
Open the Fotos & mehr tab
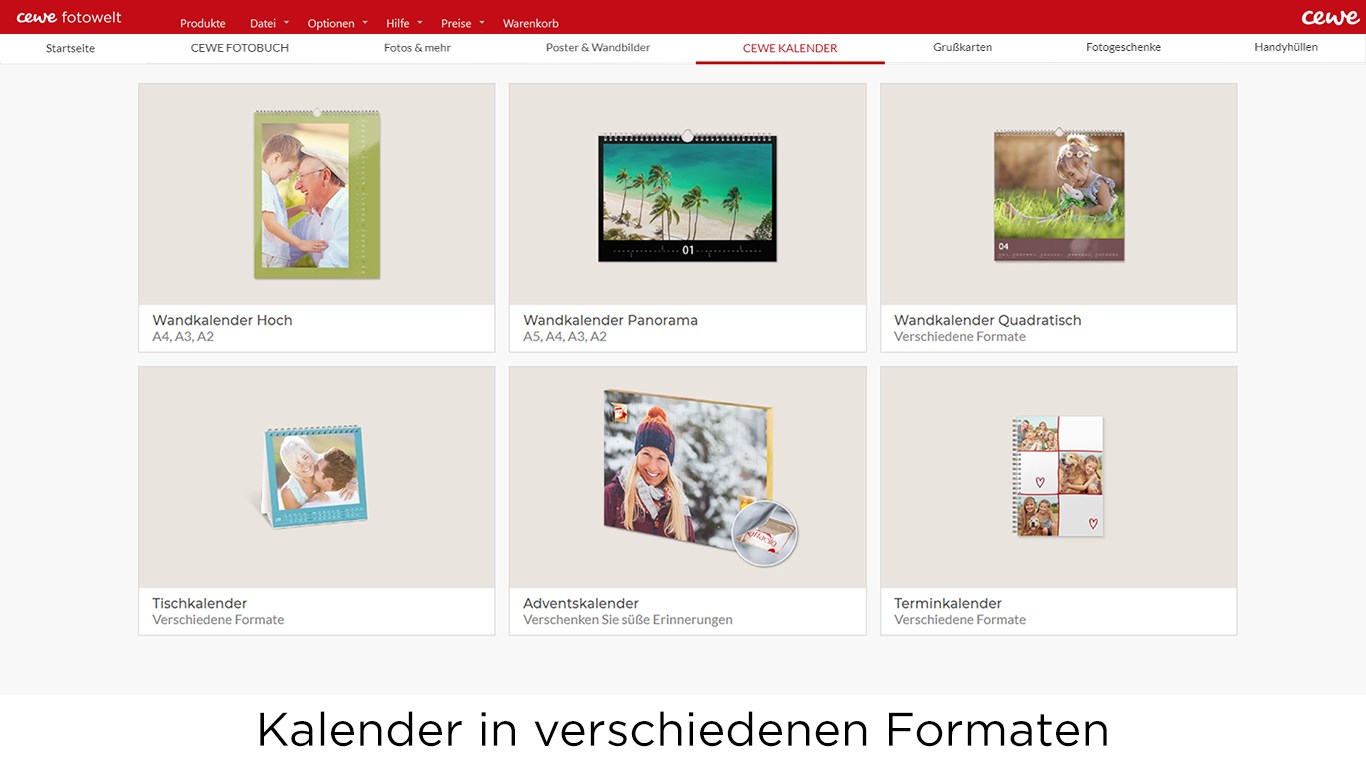[416, 47]
